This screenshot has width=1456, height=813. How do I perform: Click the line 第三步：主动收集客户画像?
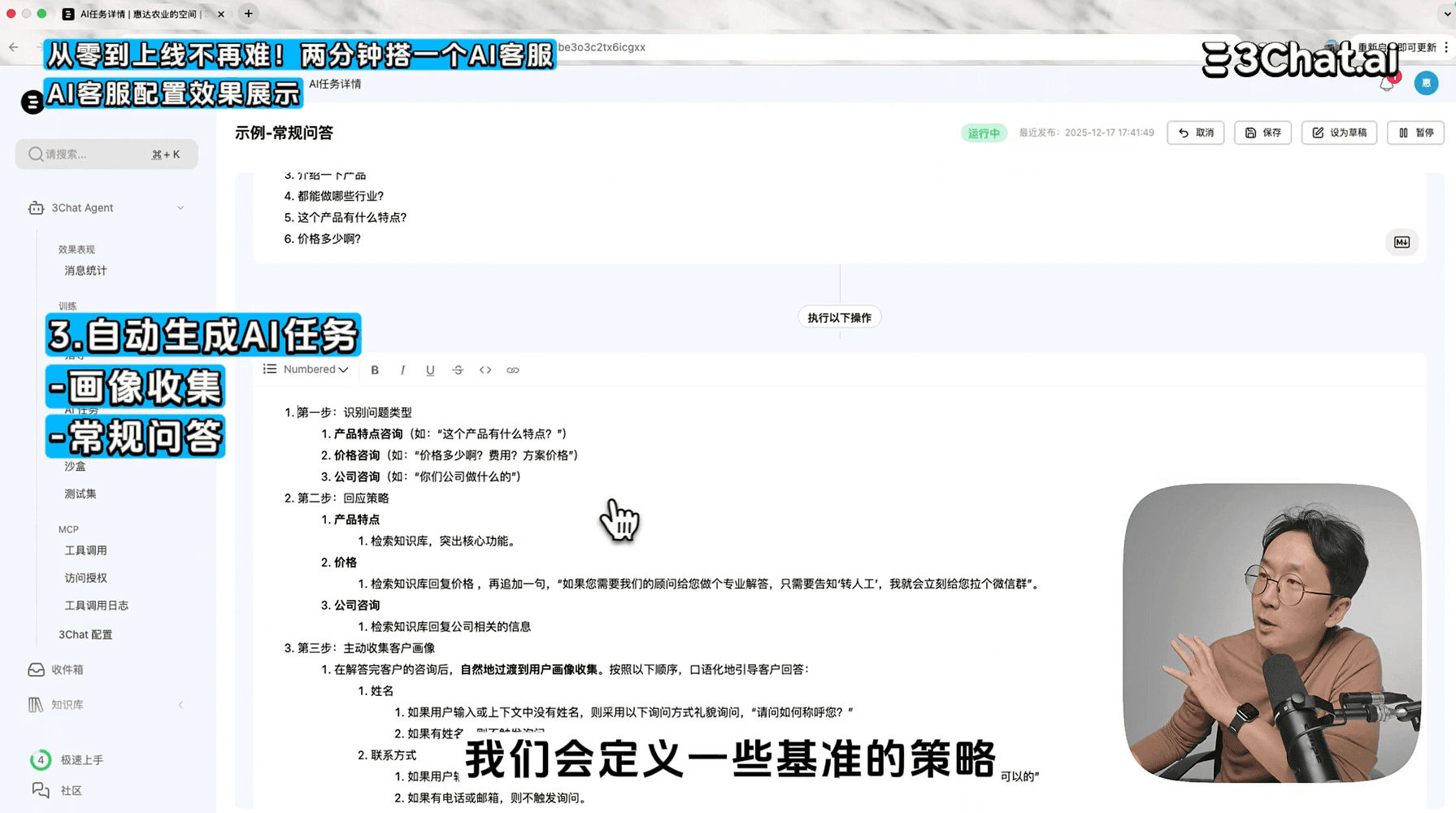point(366,649)
